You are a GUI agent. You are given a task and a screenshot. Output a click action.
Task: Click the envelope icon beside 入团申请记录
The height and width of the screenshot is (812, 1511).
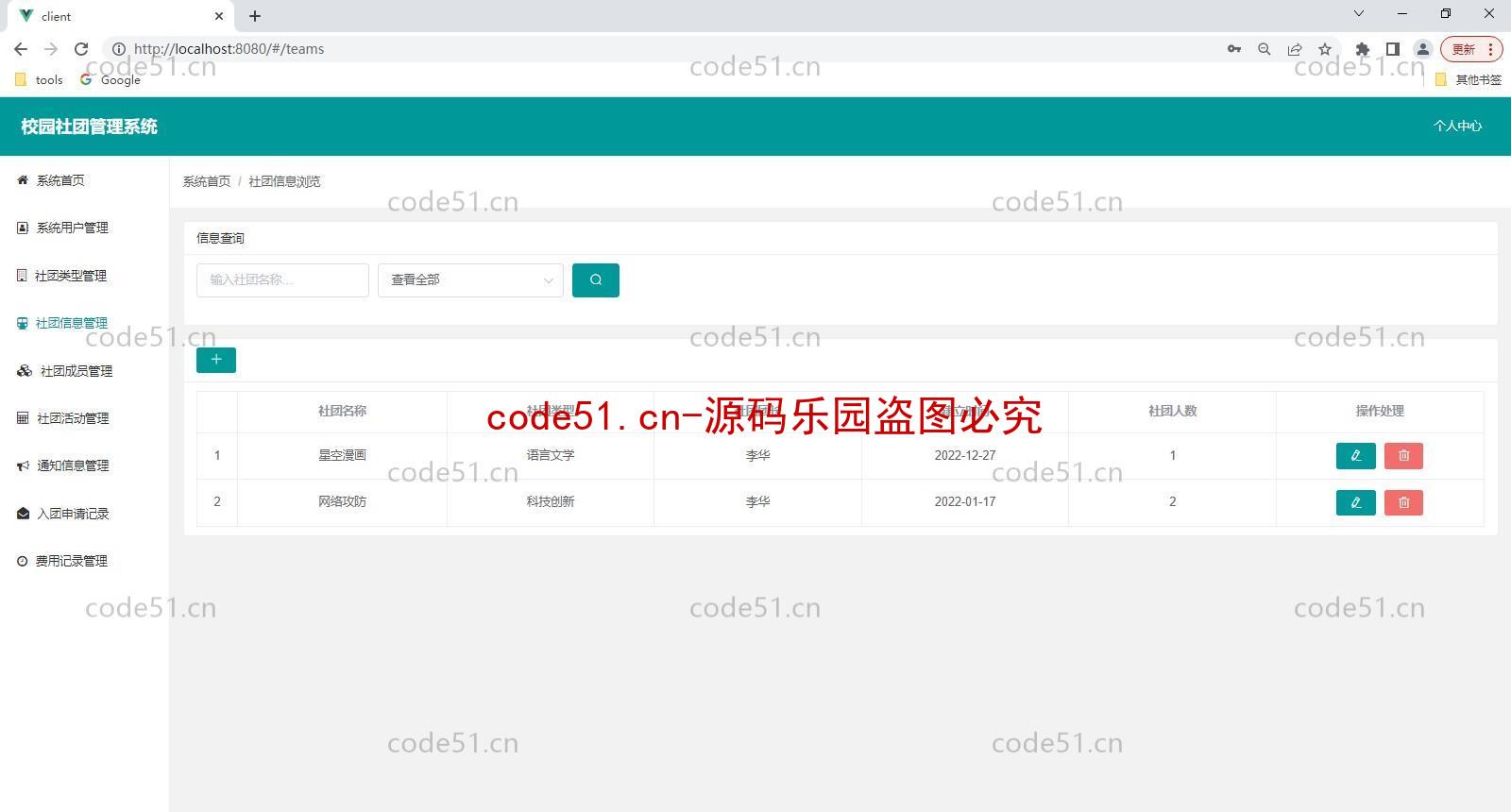point(24,514)
